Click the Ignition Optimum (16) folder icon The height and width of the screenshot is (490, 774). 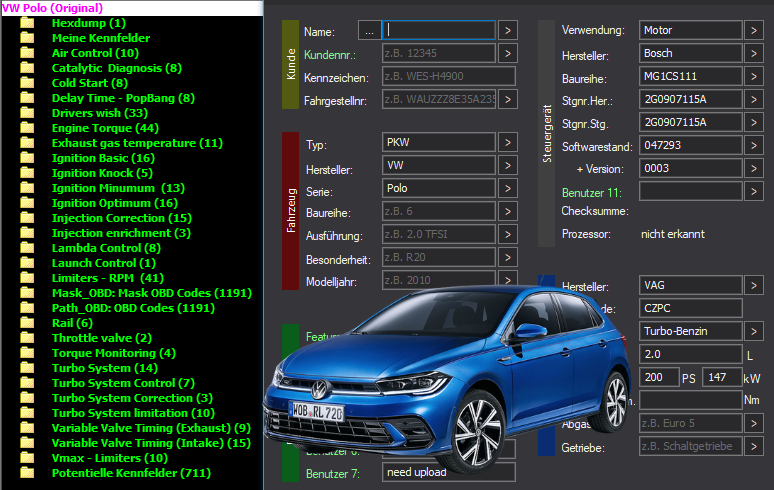pyautogui.click(x=27, y=203)
